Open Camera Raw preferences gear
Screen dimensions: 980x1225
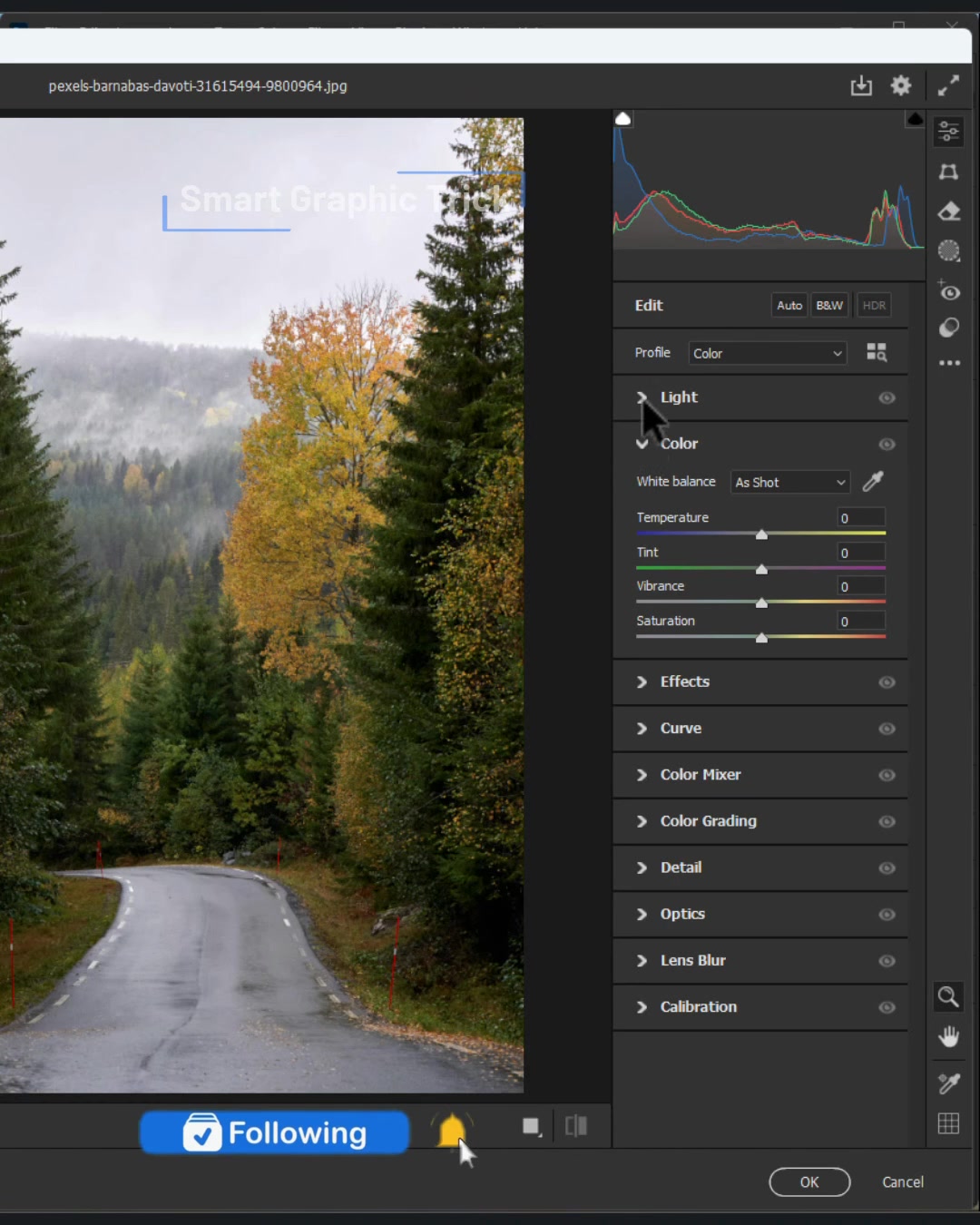(901, 85)
